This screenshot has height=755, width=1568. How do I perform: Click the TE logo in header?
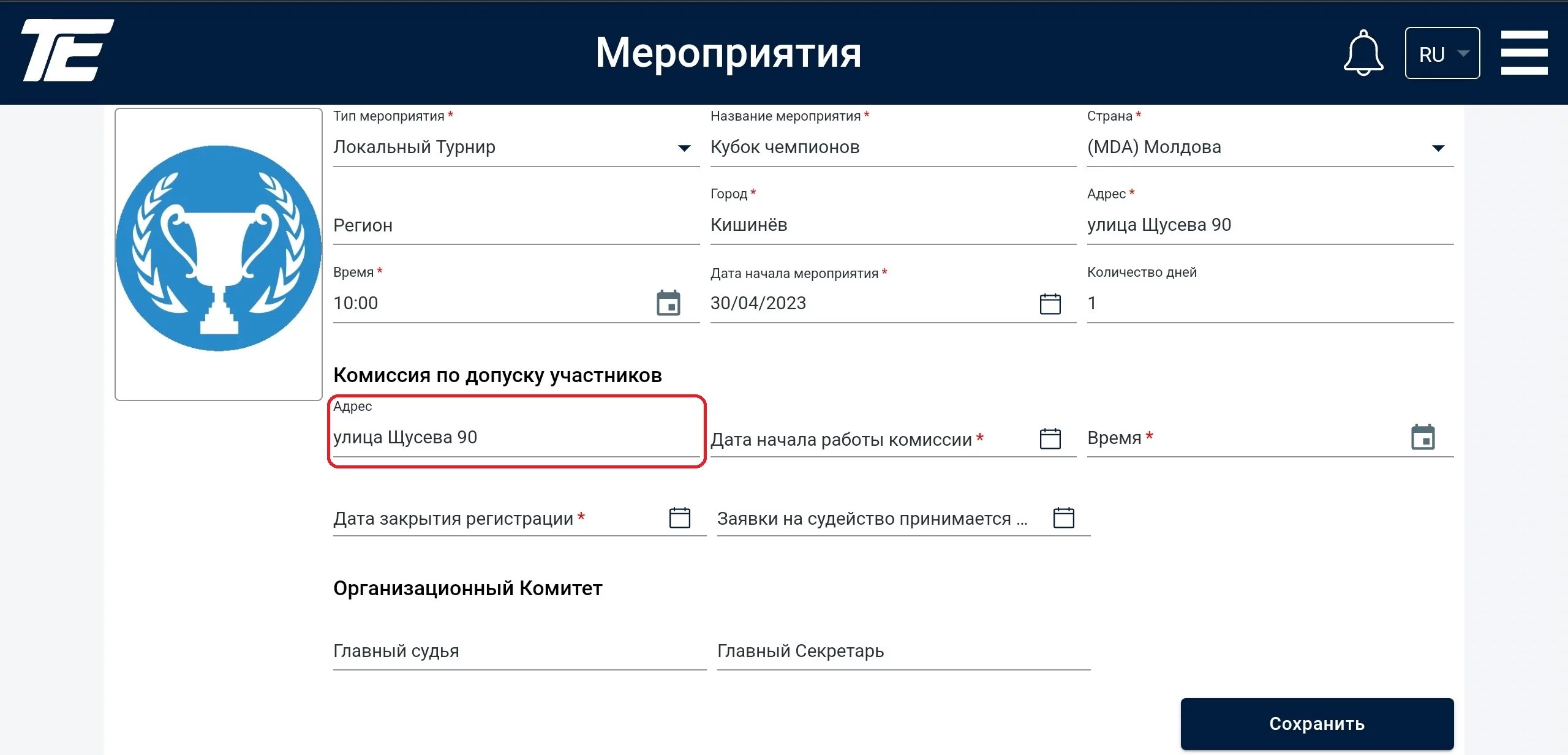point(67,50)
